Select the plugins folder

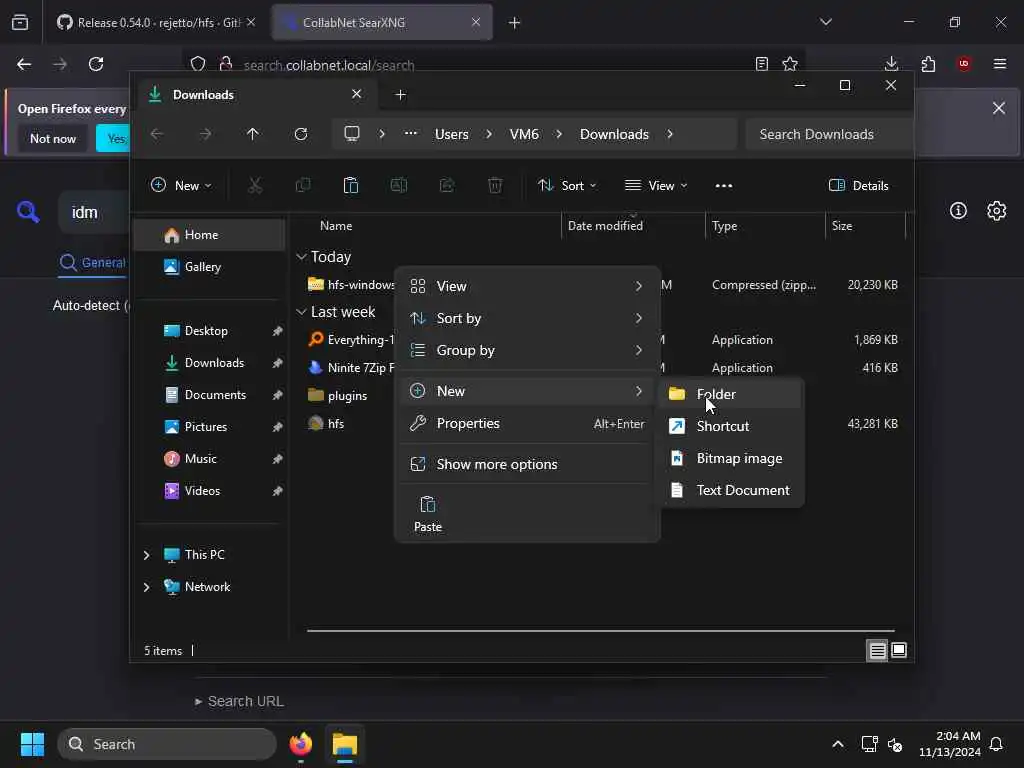[347, 395]
